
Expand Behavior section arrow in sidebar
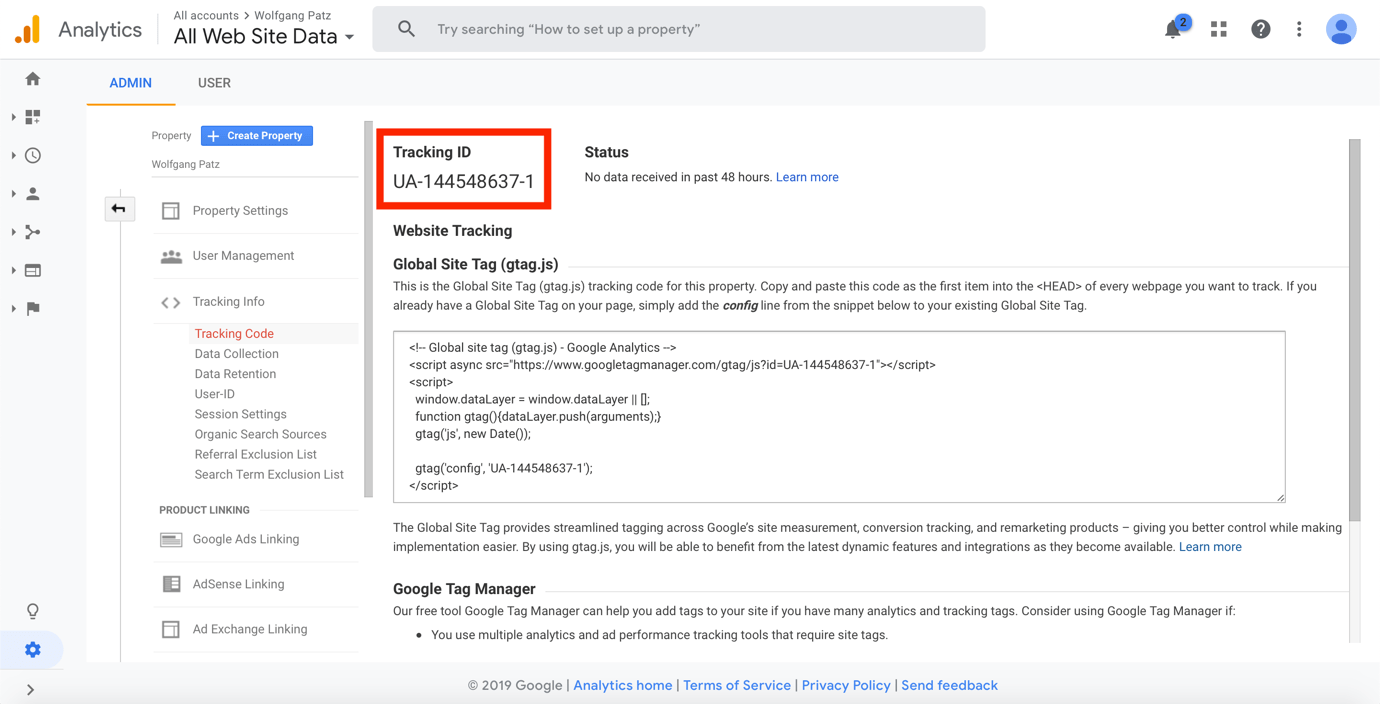coord(14,271)
